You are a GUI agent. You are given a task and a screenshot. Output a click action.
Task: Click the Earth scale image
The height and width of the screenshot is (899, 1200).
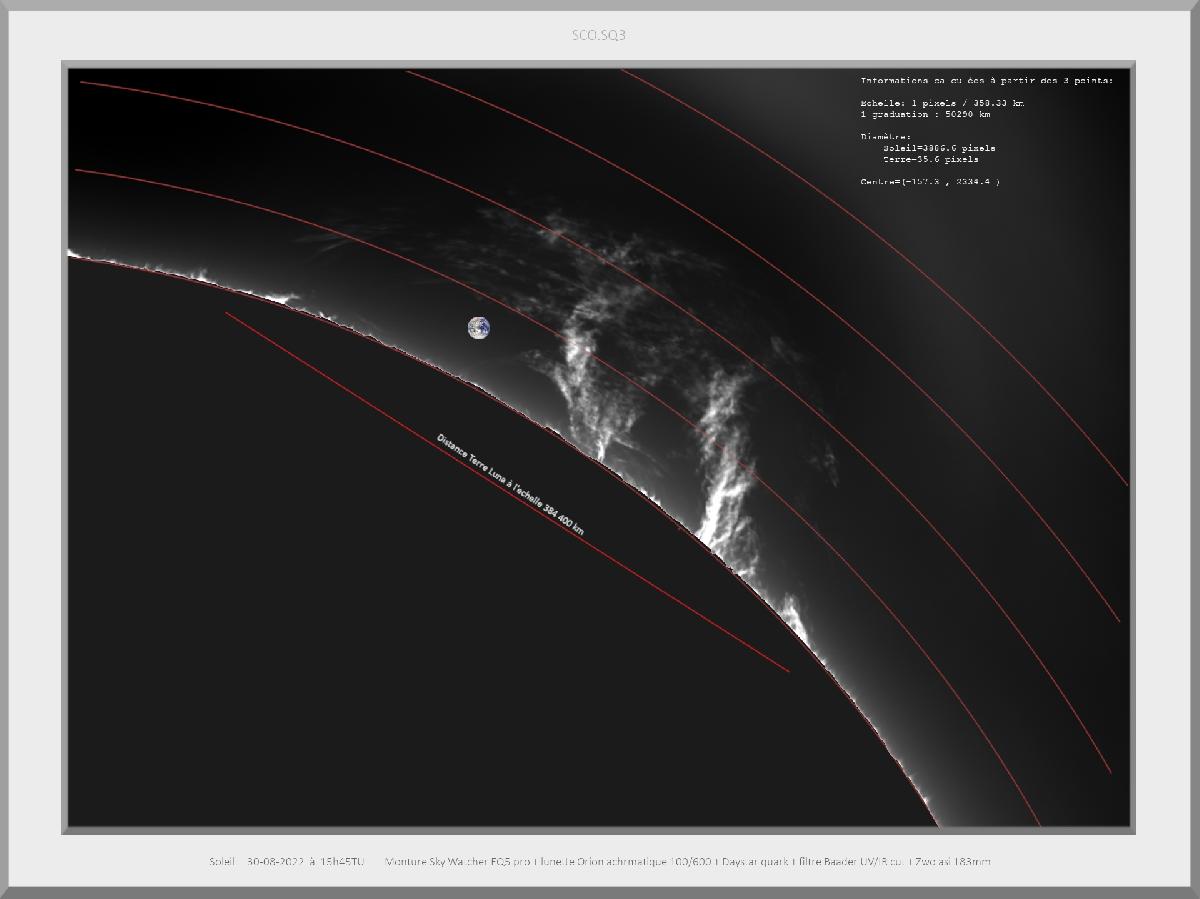pyautogui.click(x=479, y=327)
